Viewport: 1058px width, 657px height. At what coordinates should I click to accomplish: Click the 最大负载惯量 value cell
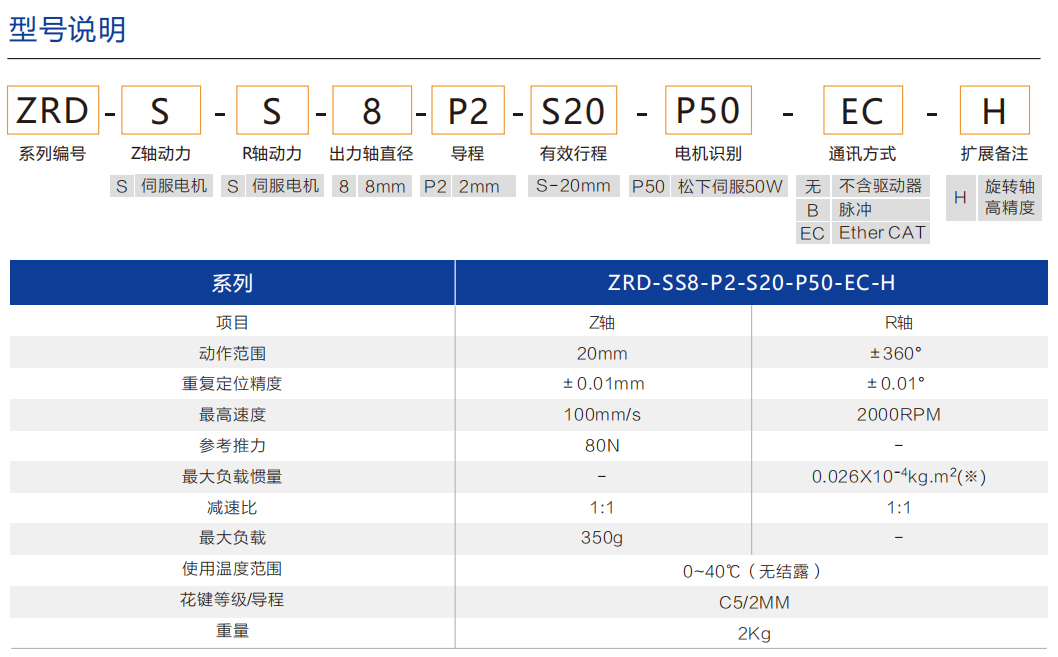tap(898, 477)
